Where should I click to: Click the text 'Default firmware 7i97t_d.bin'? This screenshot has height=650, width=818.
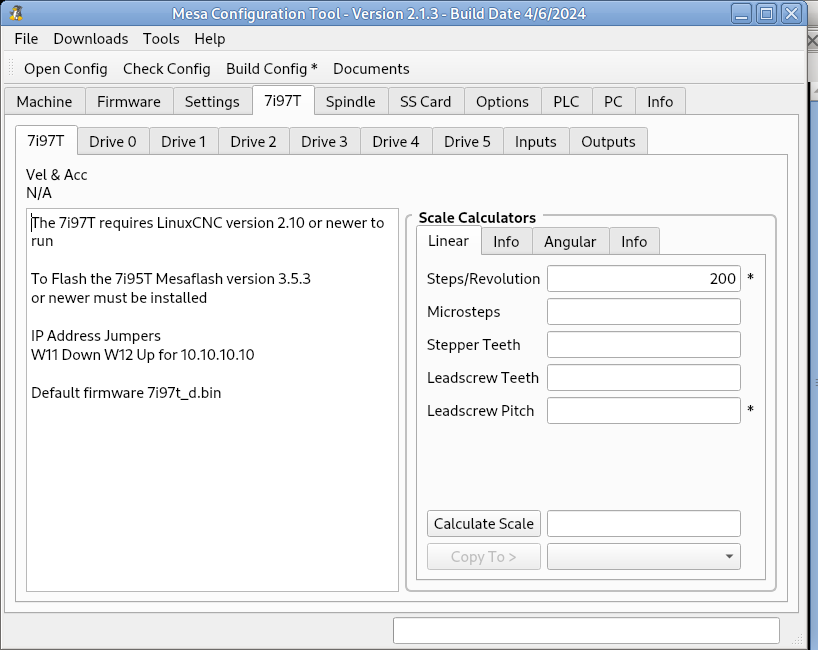(126, 393)
